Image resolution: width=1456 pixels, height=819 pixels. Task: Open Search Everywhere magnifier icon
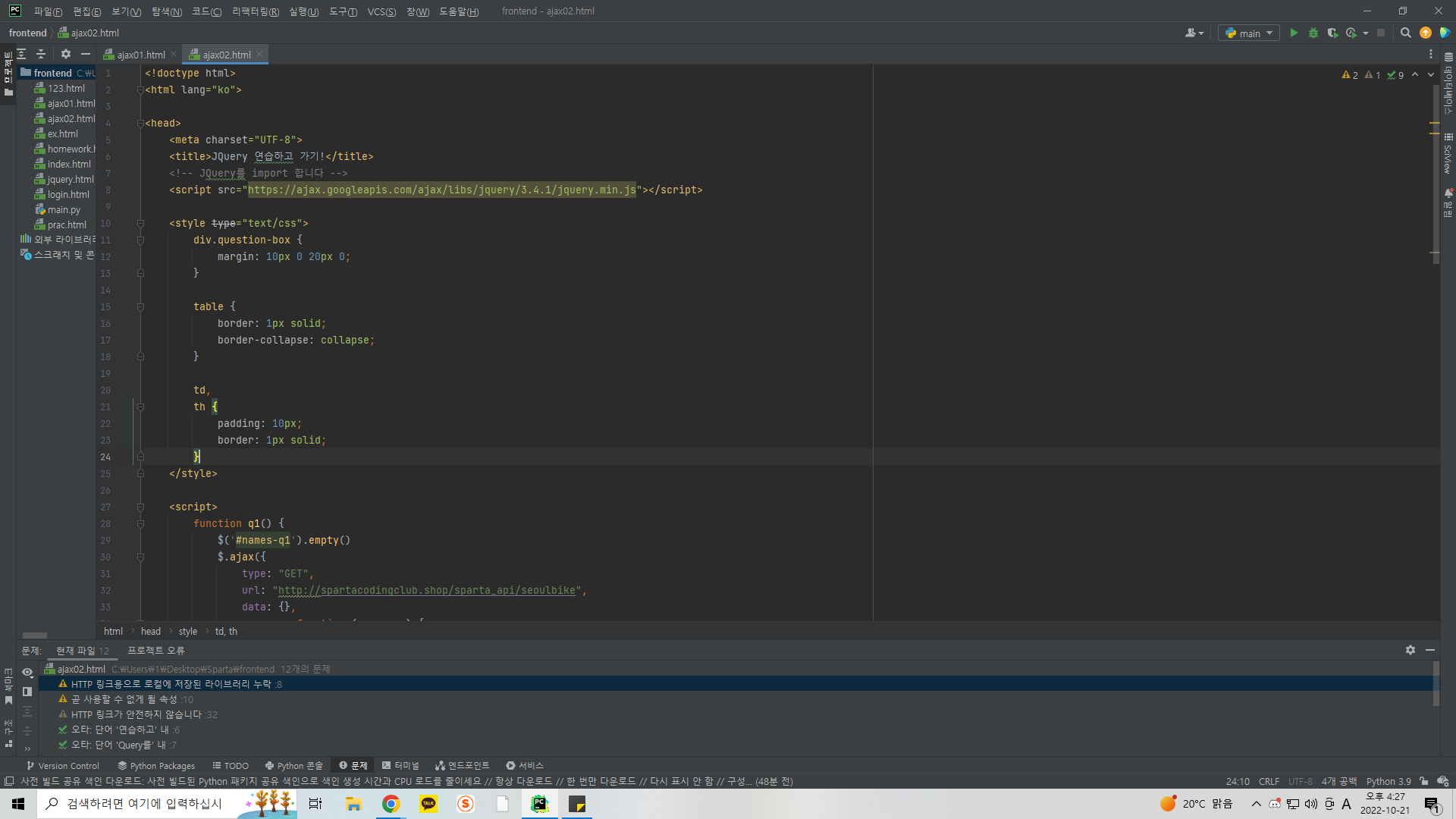(1406, 33)
